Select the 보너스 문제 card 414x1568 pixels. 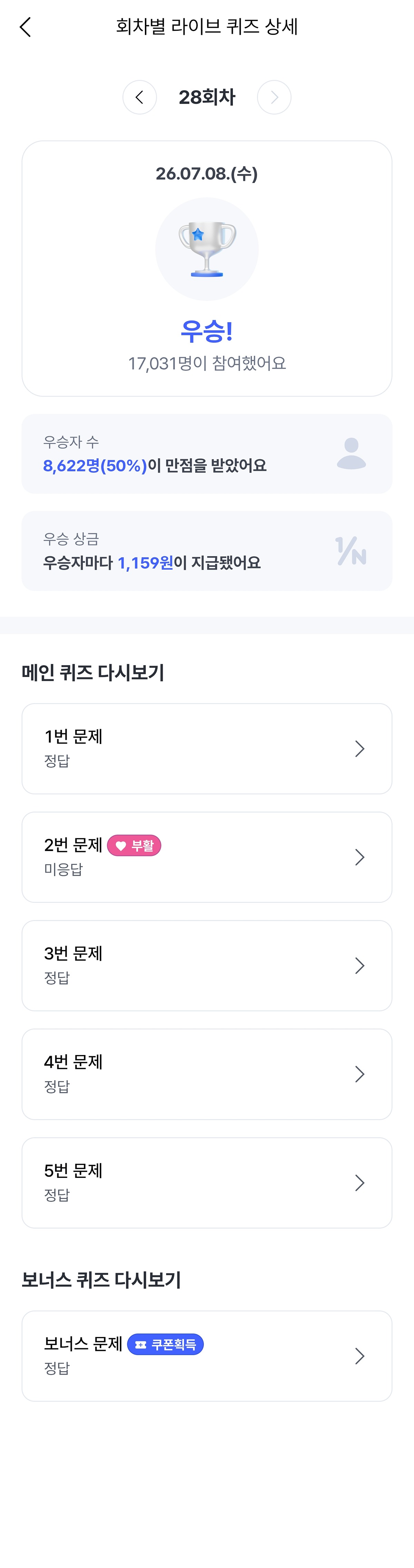coord(207,1356)
